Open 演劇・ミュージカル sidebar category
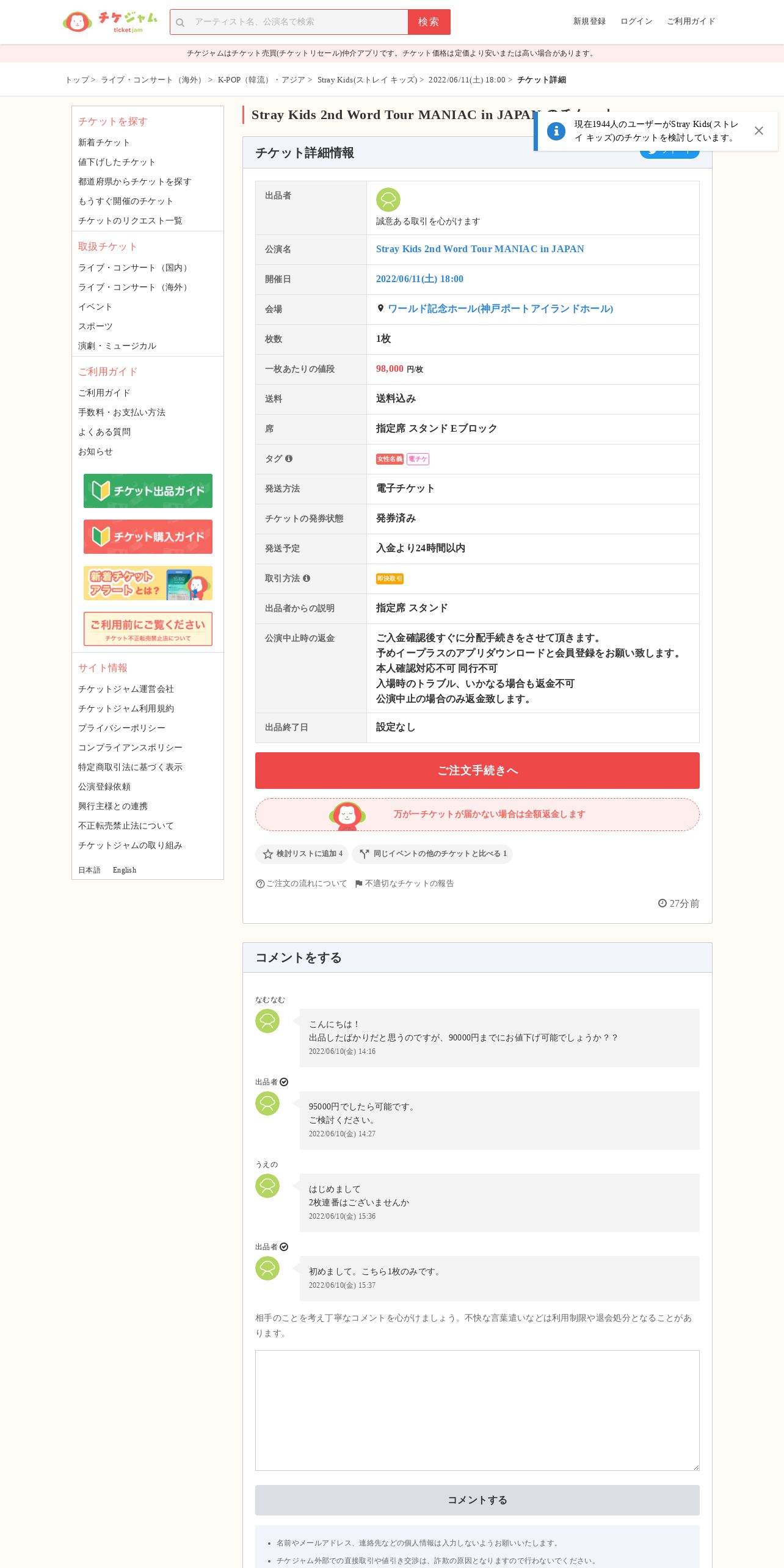Image resolution: width=784 pixels, height=1568 pixels. click(x=117, y=346)
